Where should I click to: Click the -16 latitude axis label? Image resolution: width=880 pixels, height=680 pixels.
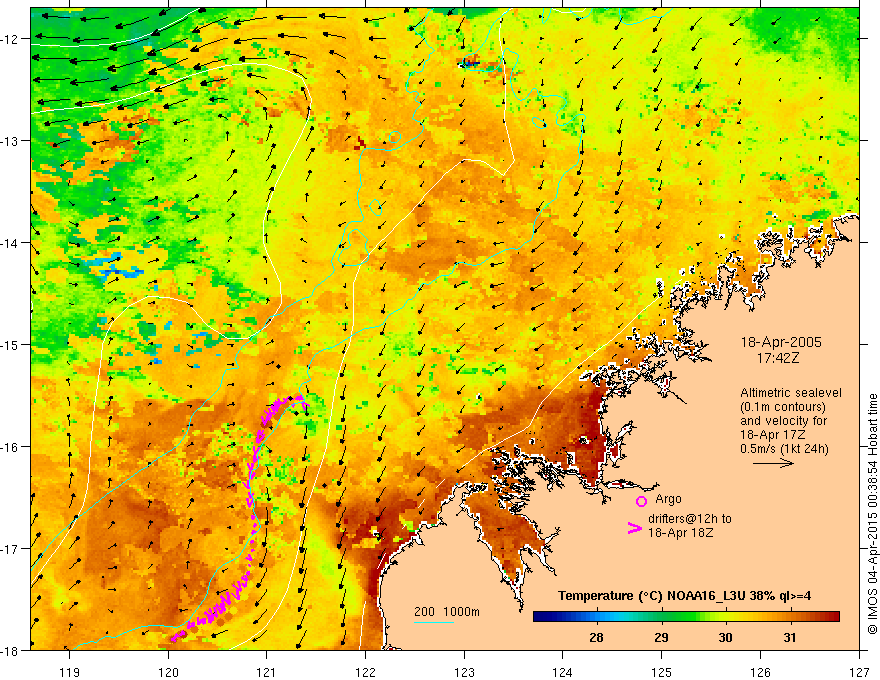[x=11, y=447]
